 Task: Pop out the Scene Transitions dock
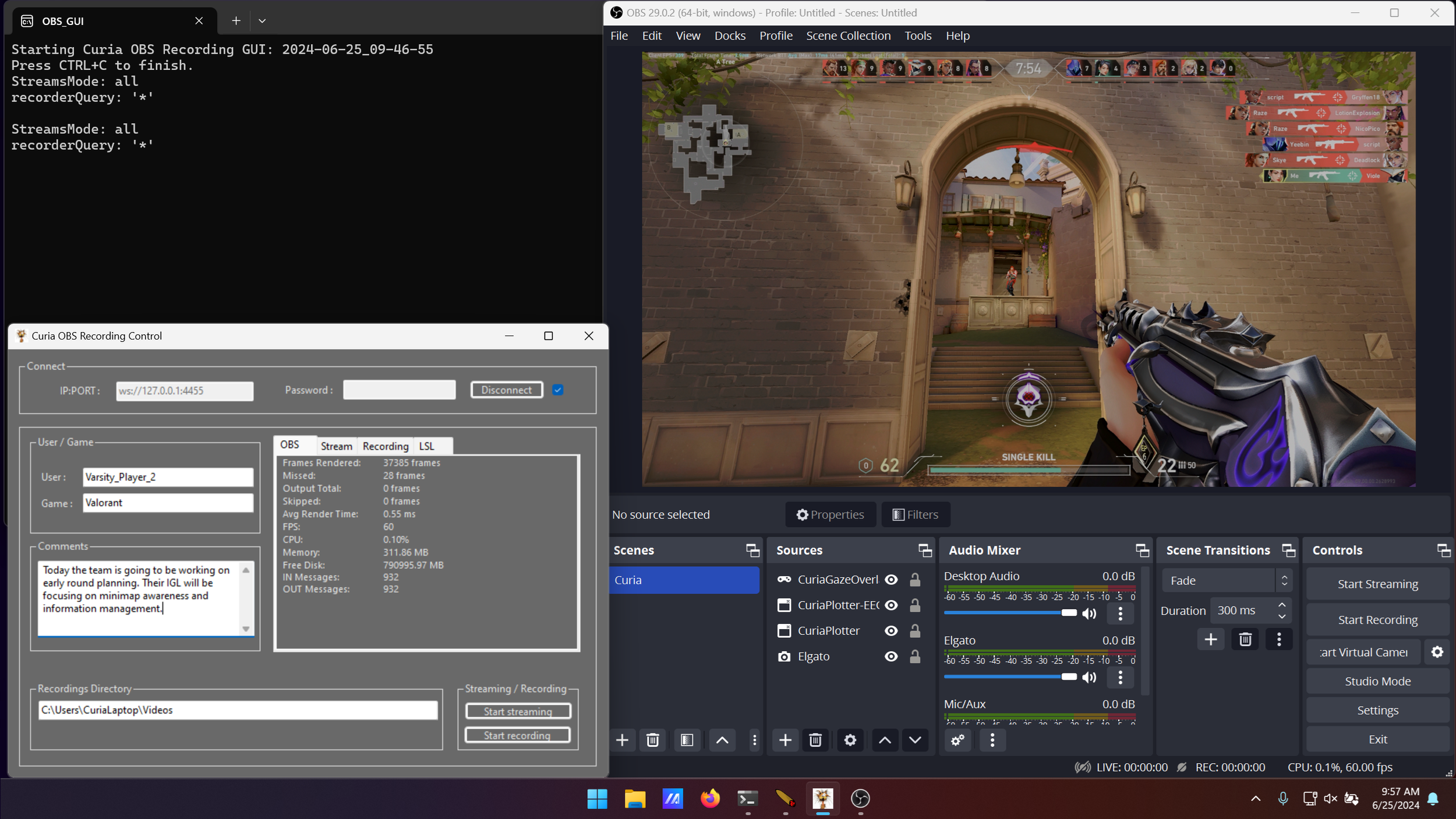[x=1288, y=550]
